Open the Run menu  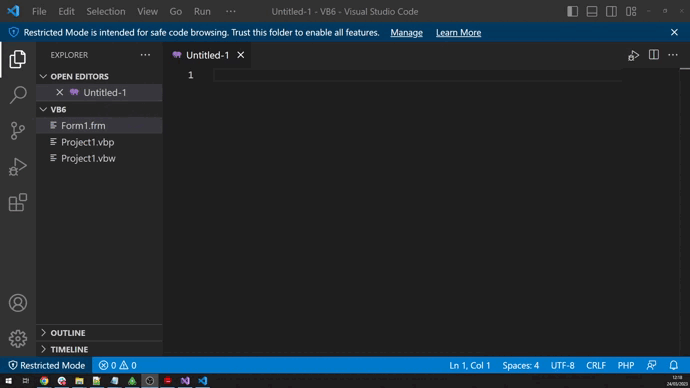click(x=202, y=11)
